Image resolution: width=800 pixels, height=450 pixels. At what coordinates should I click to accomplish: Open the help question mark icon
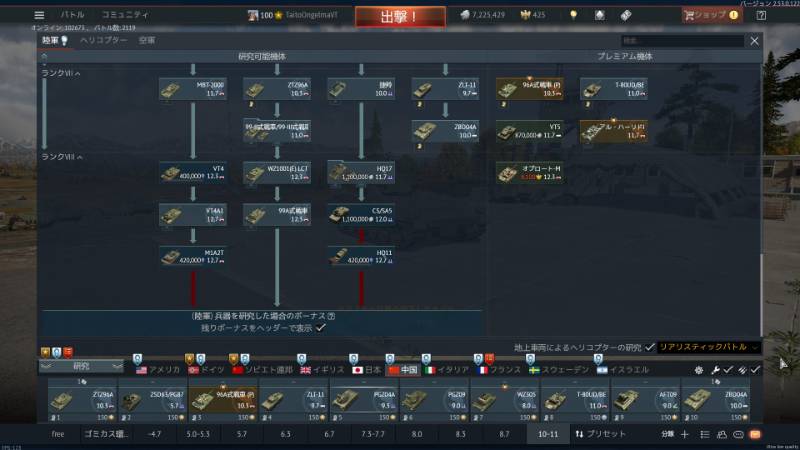pyautogui.click(x=761, y=15)
